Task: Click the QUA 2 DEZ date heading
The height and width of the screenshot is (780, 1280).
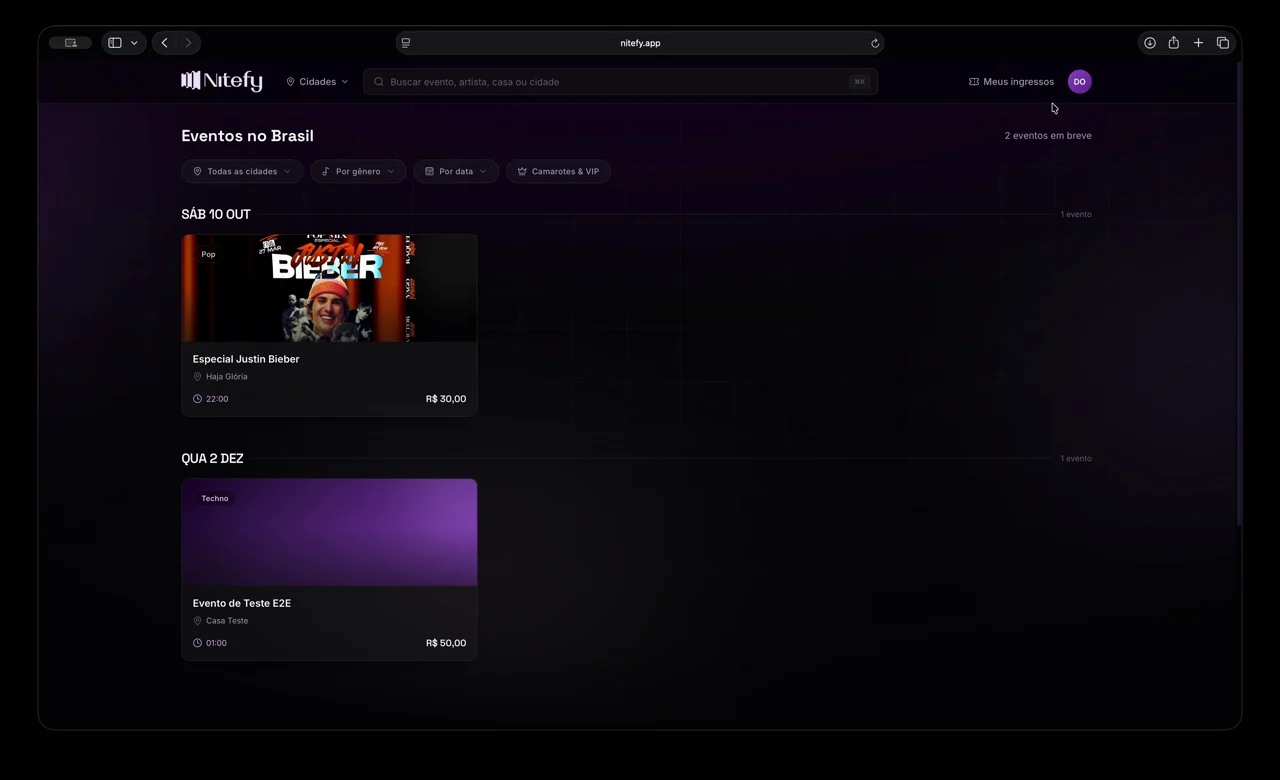Action: point(212,458)
